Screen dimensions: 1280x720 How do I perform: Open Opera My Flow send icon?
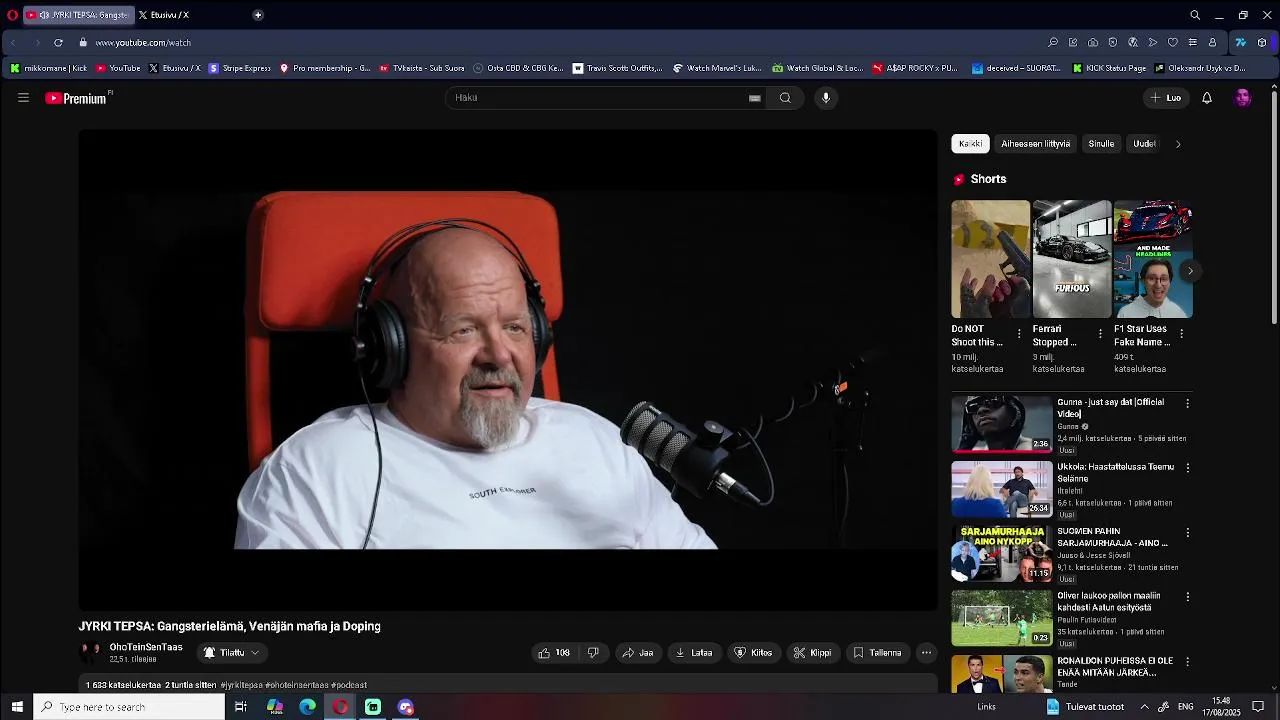(x=1153, y=43)
